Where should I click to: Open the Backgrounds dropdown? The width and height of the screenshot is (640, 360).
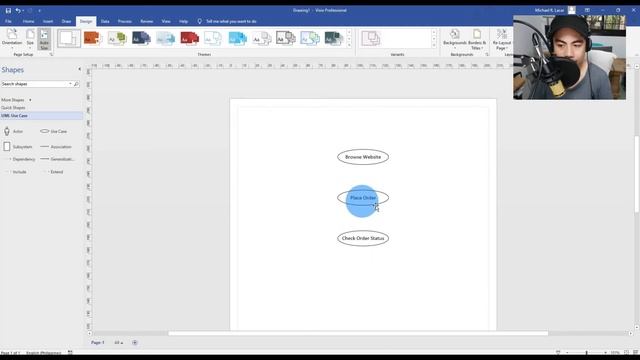tap(455, 39)
